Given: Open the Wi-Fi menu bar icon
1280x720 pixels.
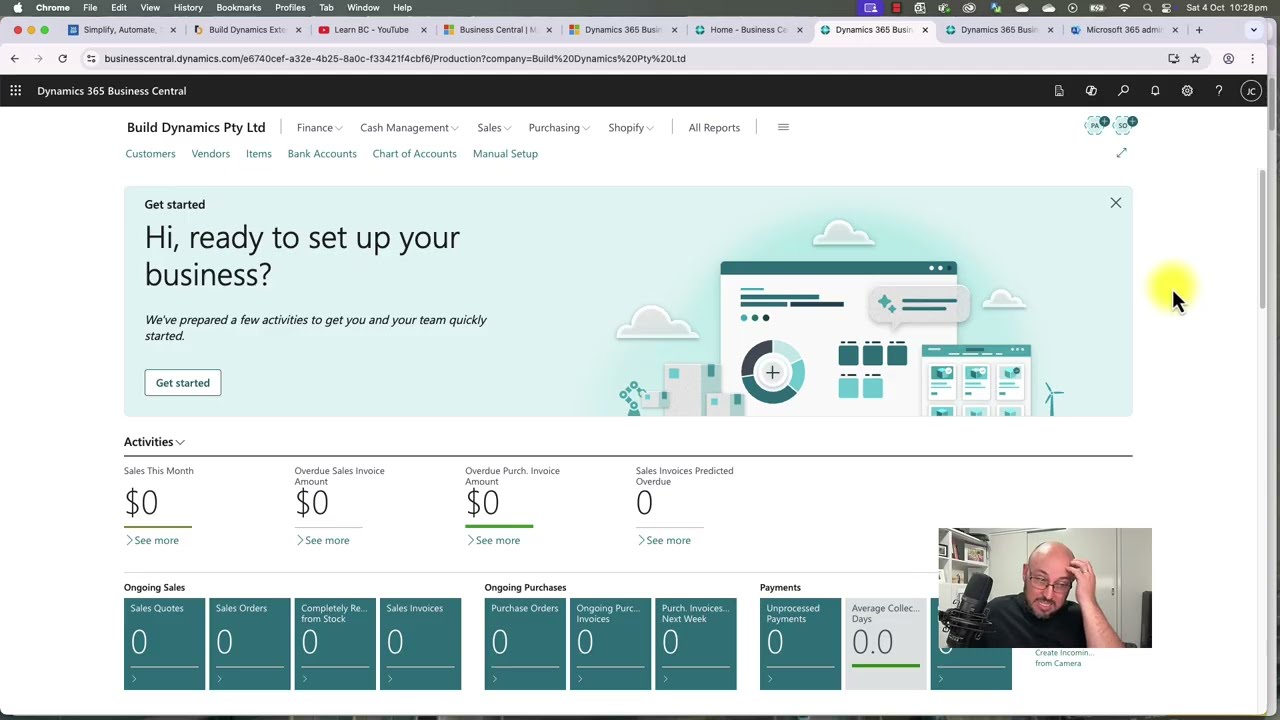Looking at the screenshot, I should click(1124, 8).
